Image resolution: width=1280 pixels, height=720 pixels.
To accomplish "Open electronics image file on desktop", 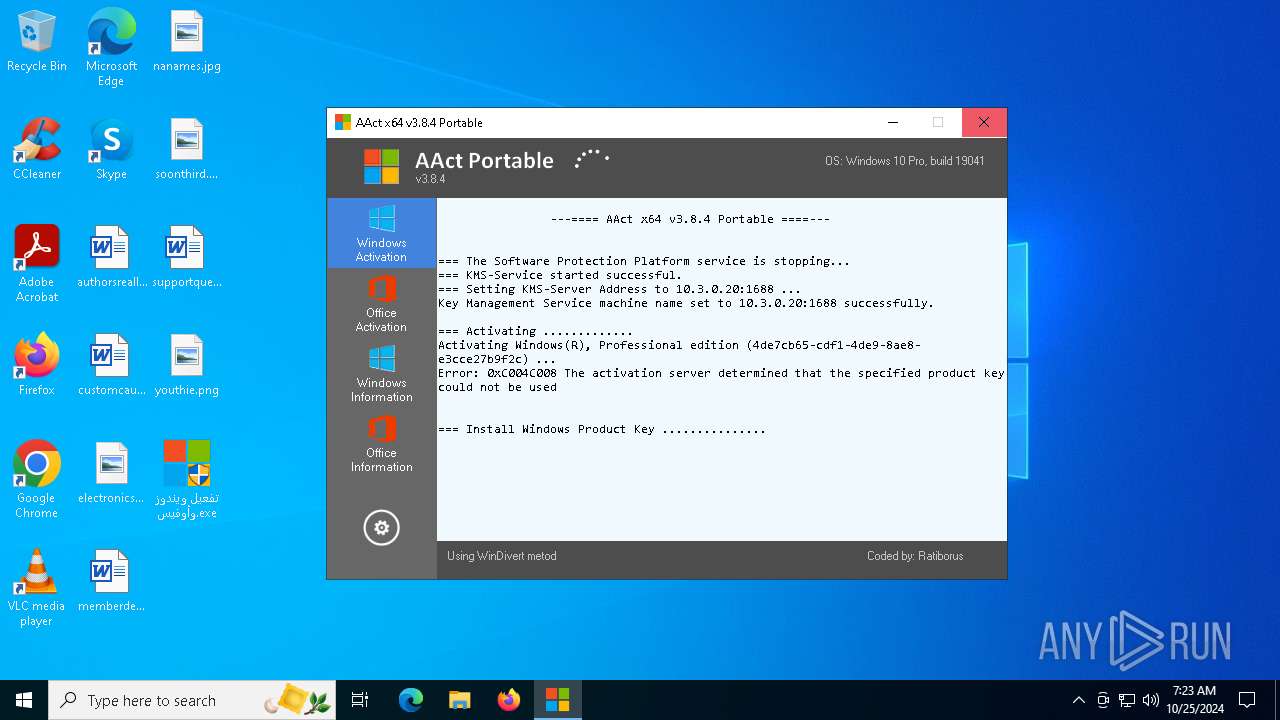I will (111, 473).
